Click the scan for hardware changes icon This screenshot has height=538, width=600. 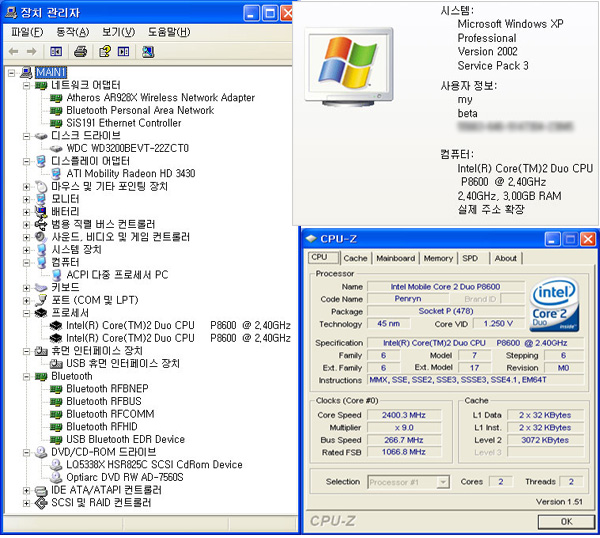148,52
